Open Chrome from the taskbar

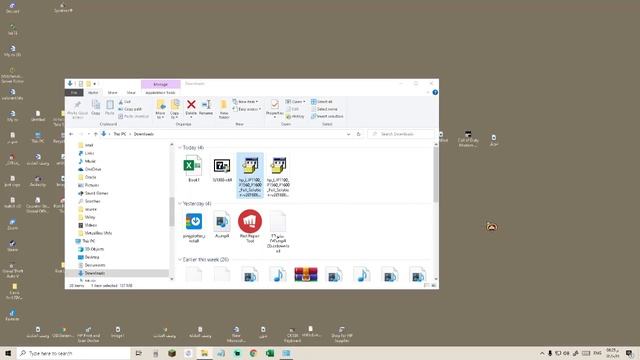tap(253, 353)
